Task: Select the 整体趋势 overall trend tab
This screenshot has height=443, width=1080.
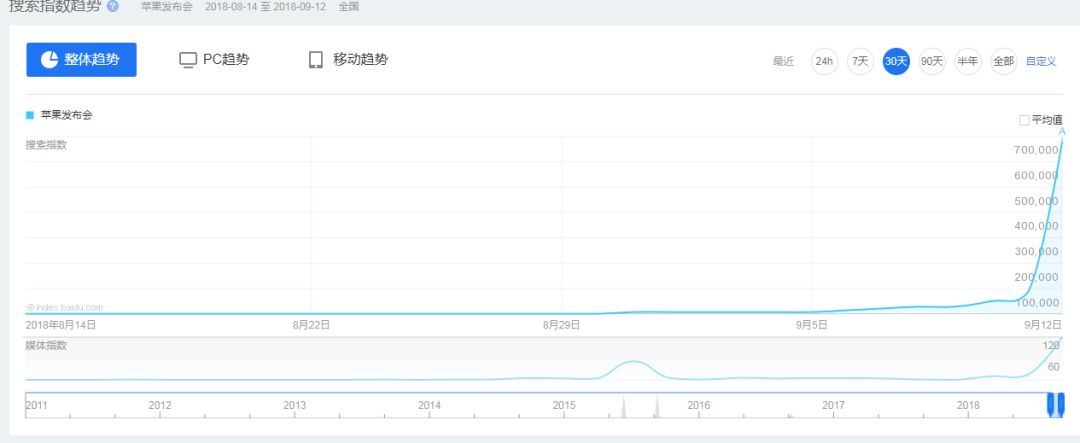Action: (81, 60)
